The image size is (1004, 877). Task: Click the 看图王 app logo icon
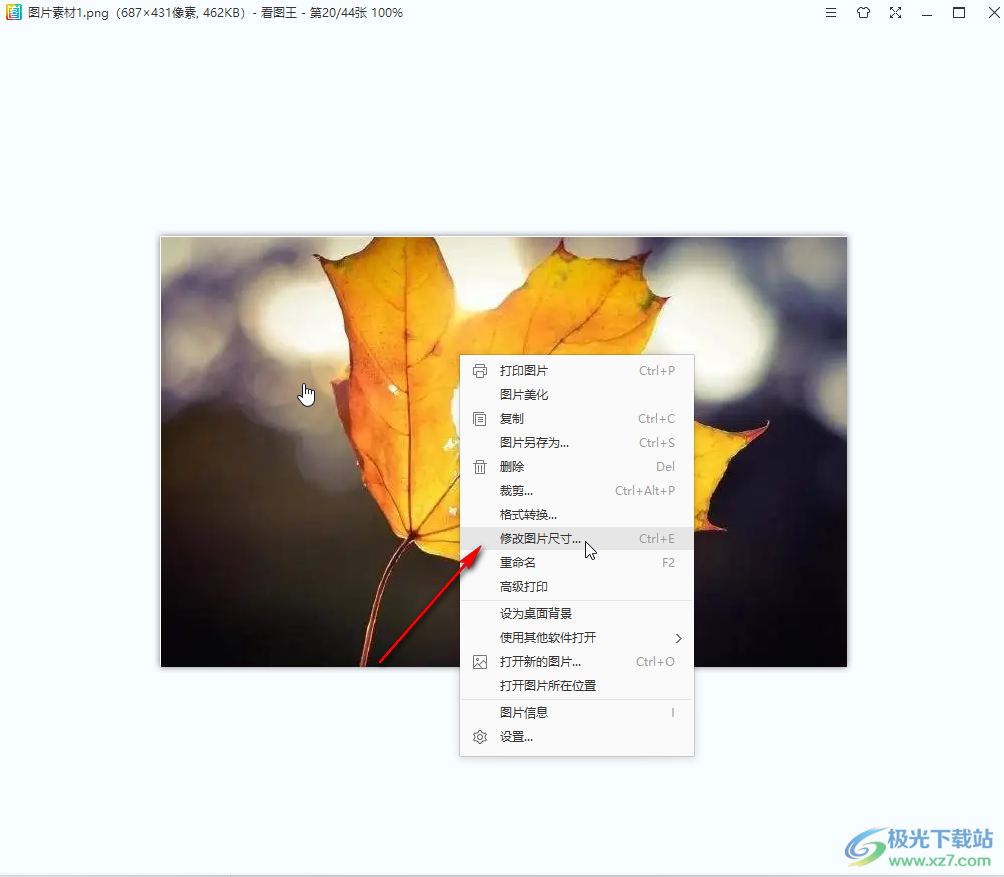coord(13,12)
